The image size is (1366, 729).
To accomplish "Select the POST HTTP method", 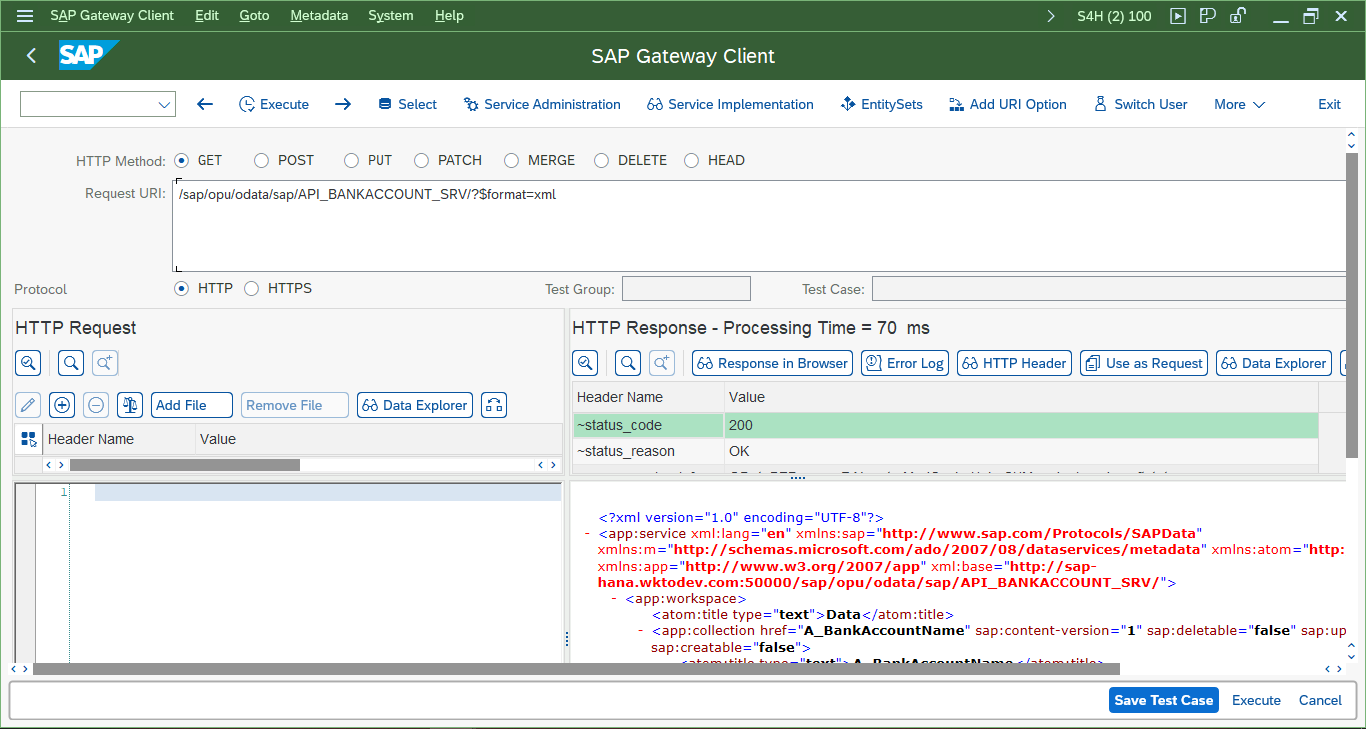I will (261, 160).
